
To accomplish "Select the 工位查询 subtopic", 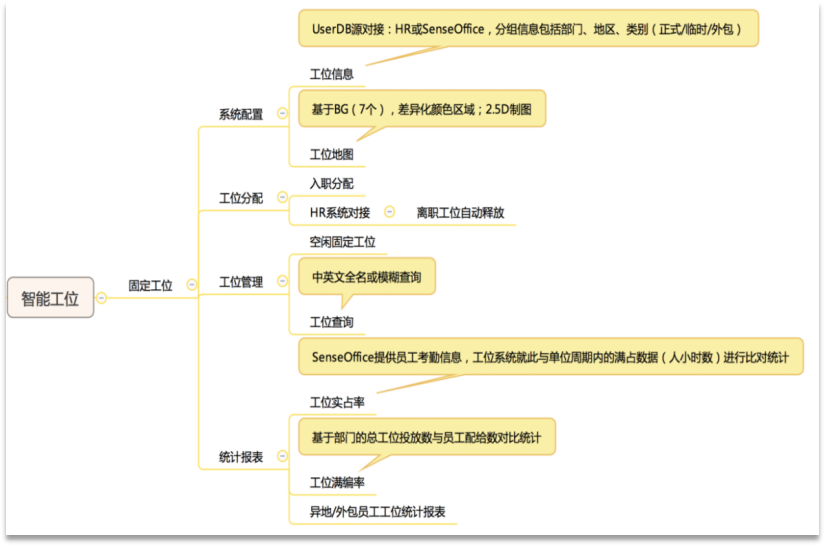I will click(331, 322).
